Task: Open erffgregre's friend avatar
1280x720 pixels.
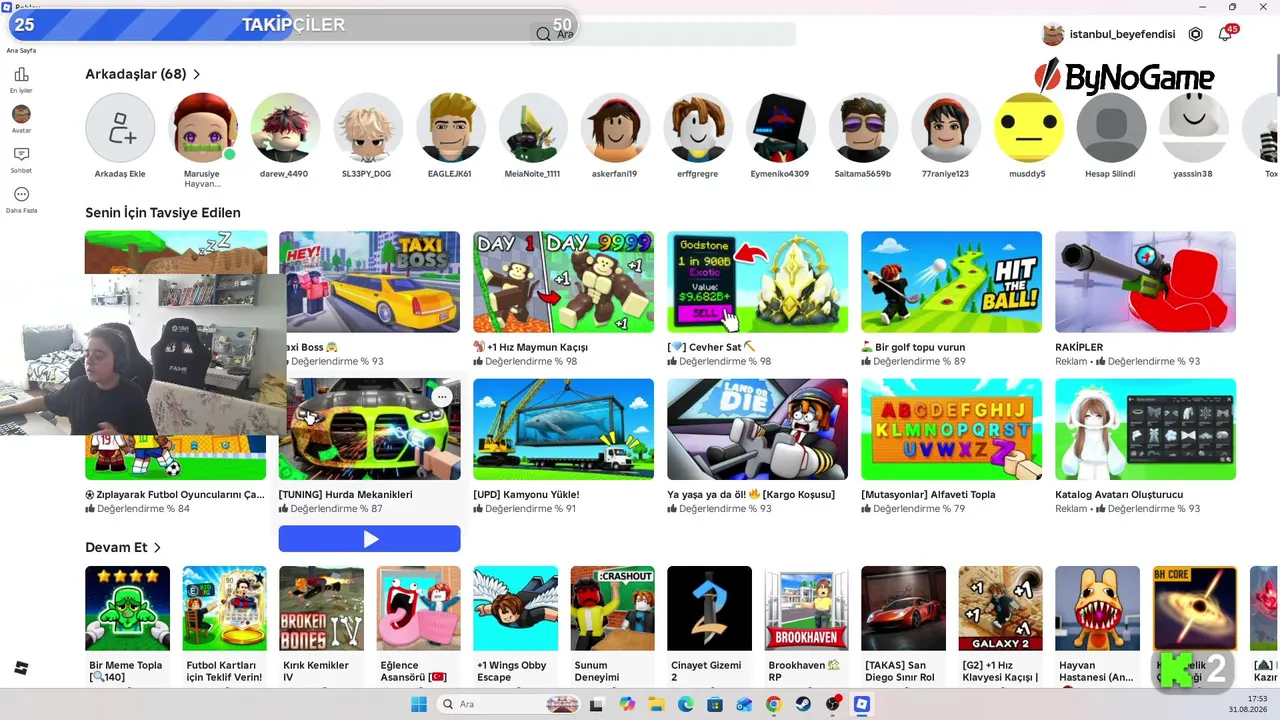Action: (x=698, y=128)
